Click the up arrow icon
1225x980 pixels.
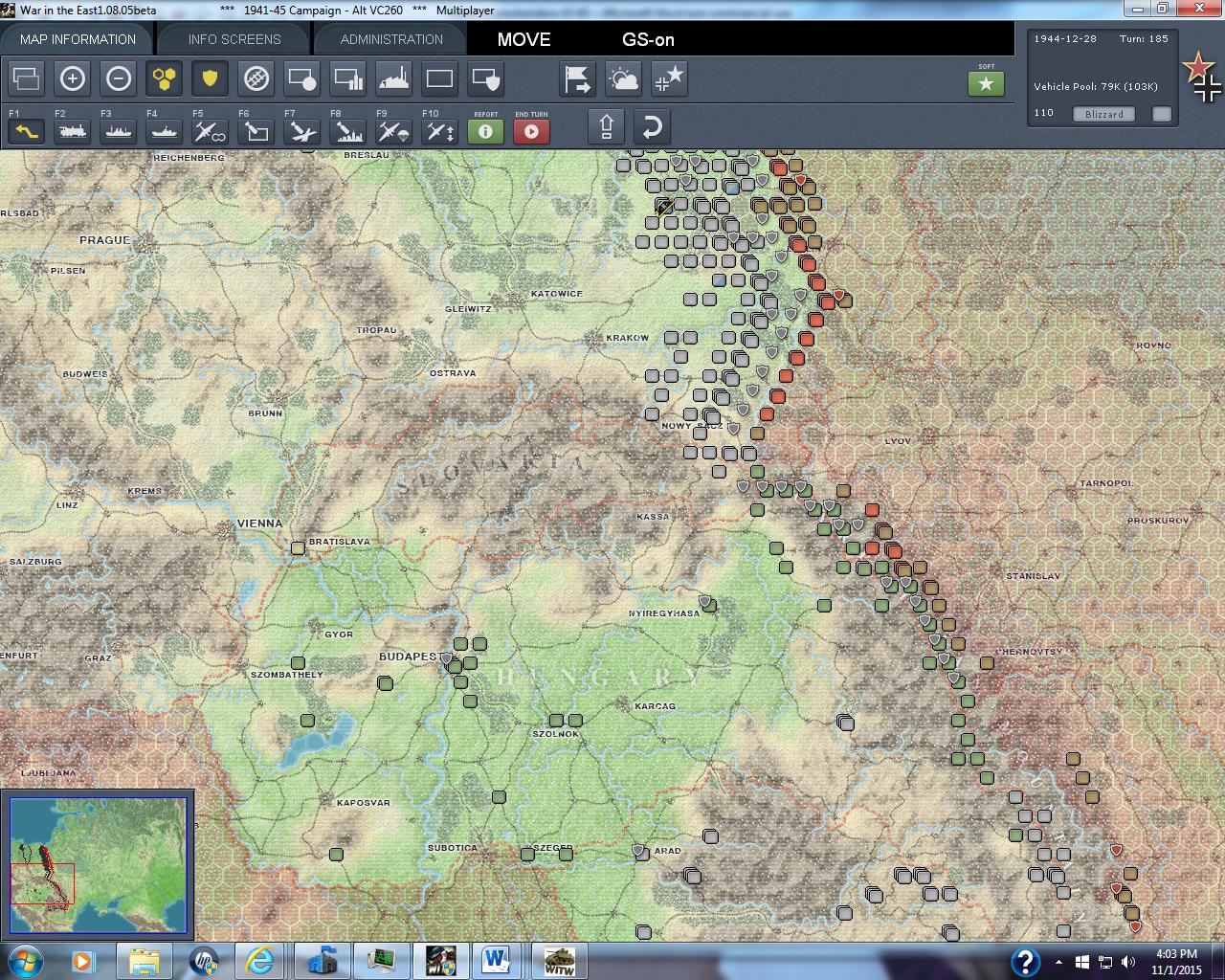(607, 126)
